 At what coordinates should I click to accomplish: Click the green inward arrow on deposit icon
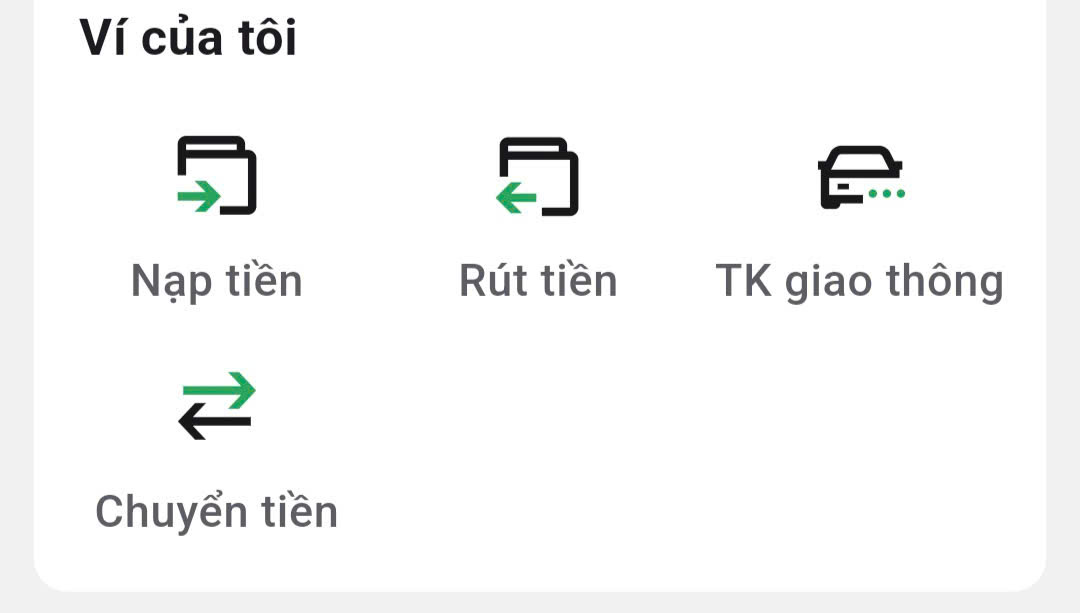(198, 196)
